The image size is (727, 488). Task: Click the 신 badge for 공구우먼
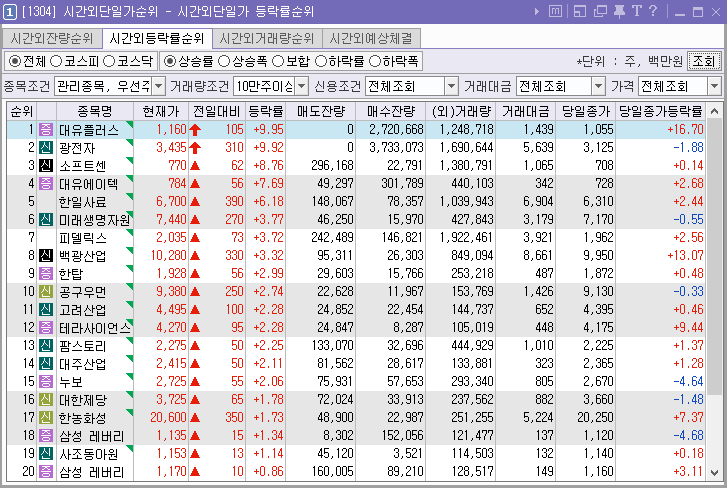46,292
